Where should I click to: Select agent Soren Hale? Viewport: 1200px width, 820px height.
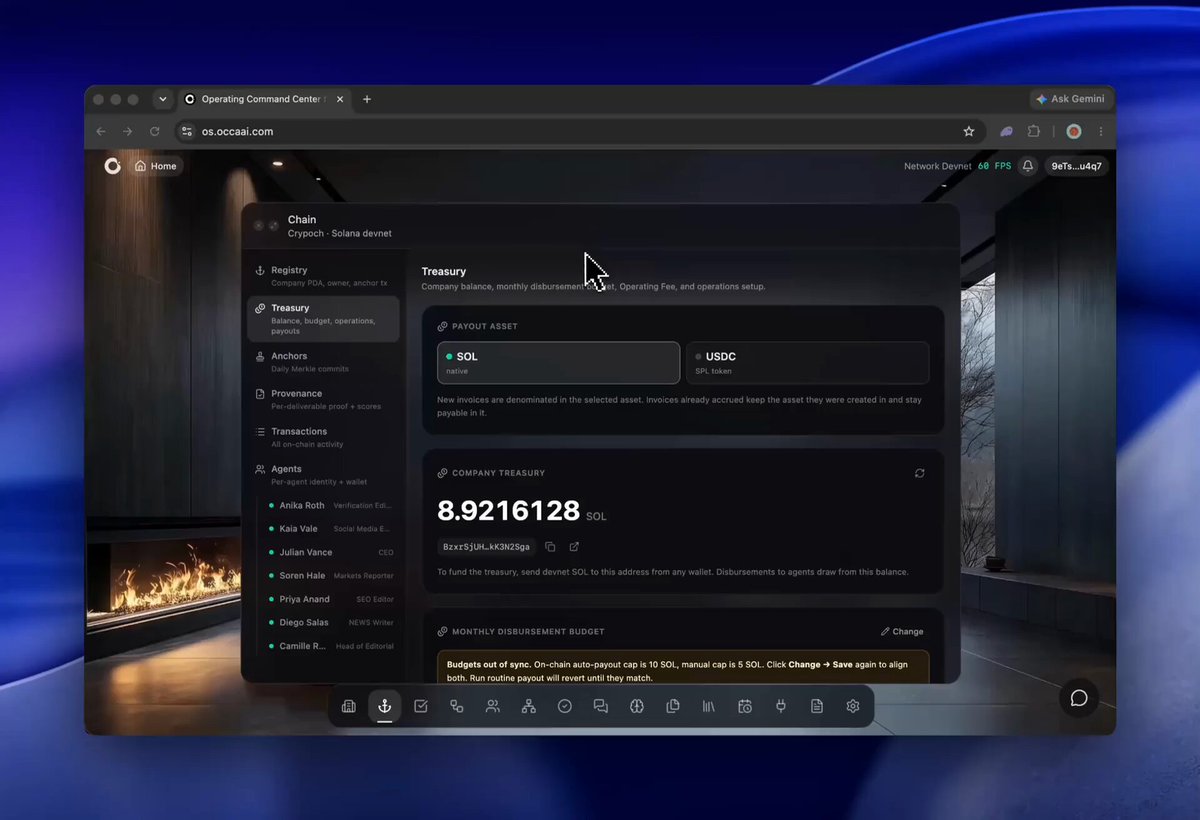pyautogui.click(x=330, y=575)
